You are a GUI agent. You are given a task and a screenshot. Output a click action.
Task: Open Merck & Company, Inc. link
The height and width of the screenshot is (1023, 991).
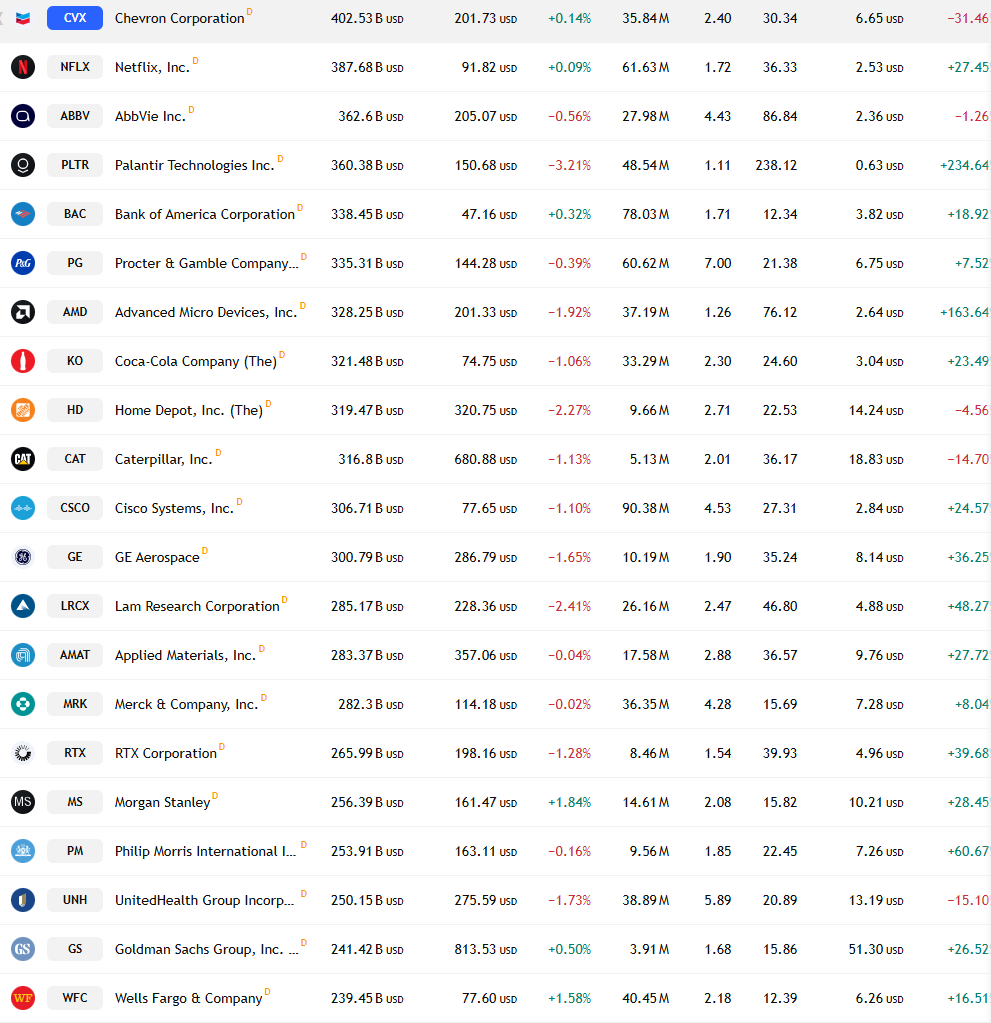187,704
